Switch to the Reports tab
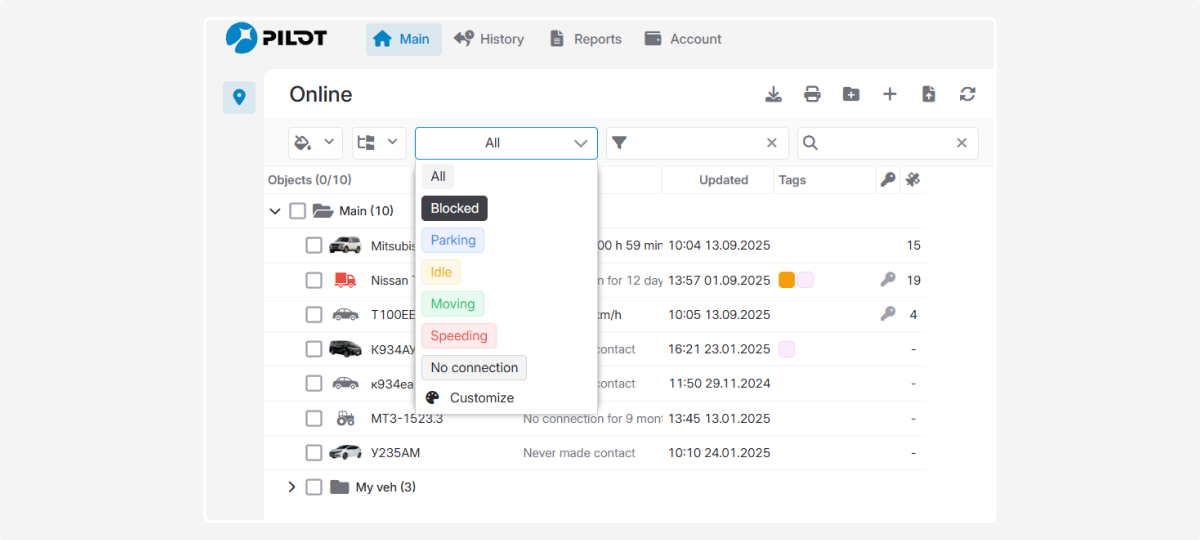 click(585, 39)
